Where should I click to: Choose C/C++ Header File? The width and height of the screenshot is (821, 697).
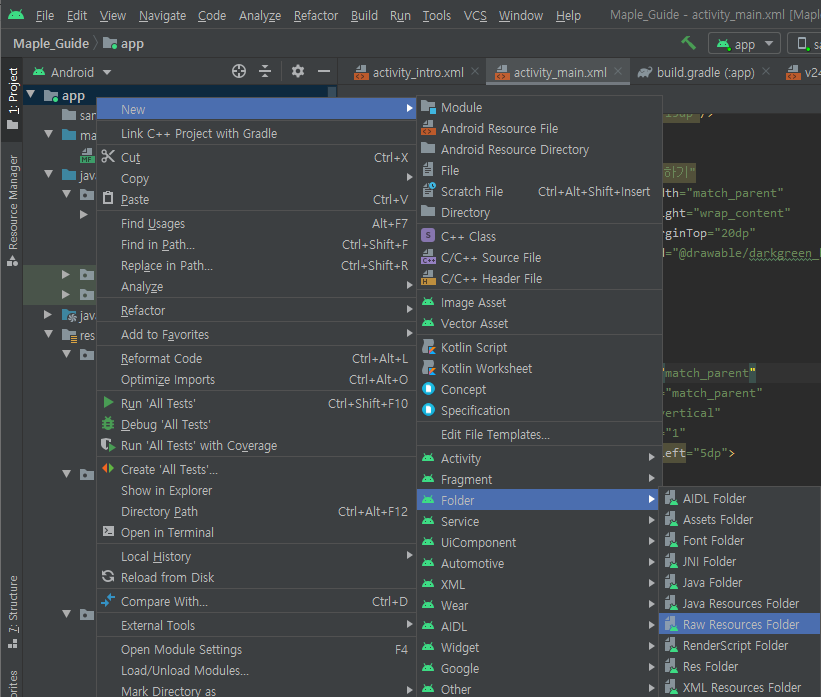[539, 279]
